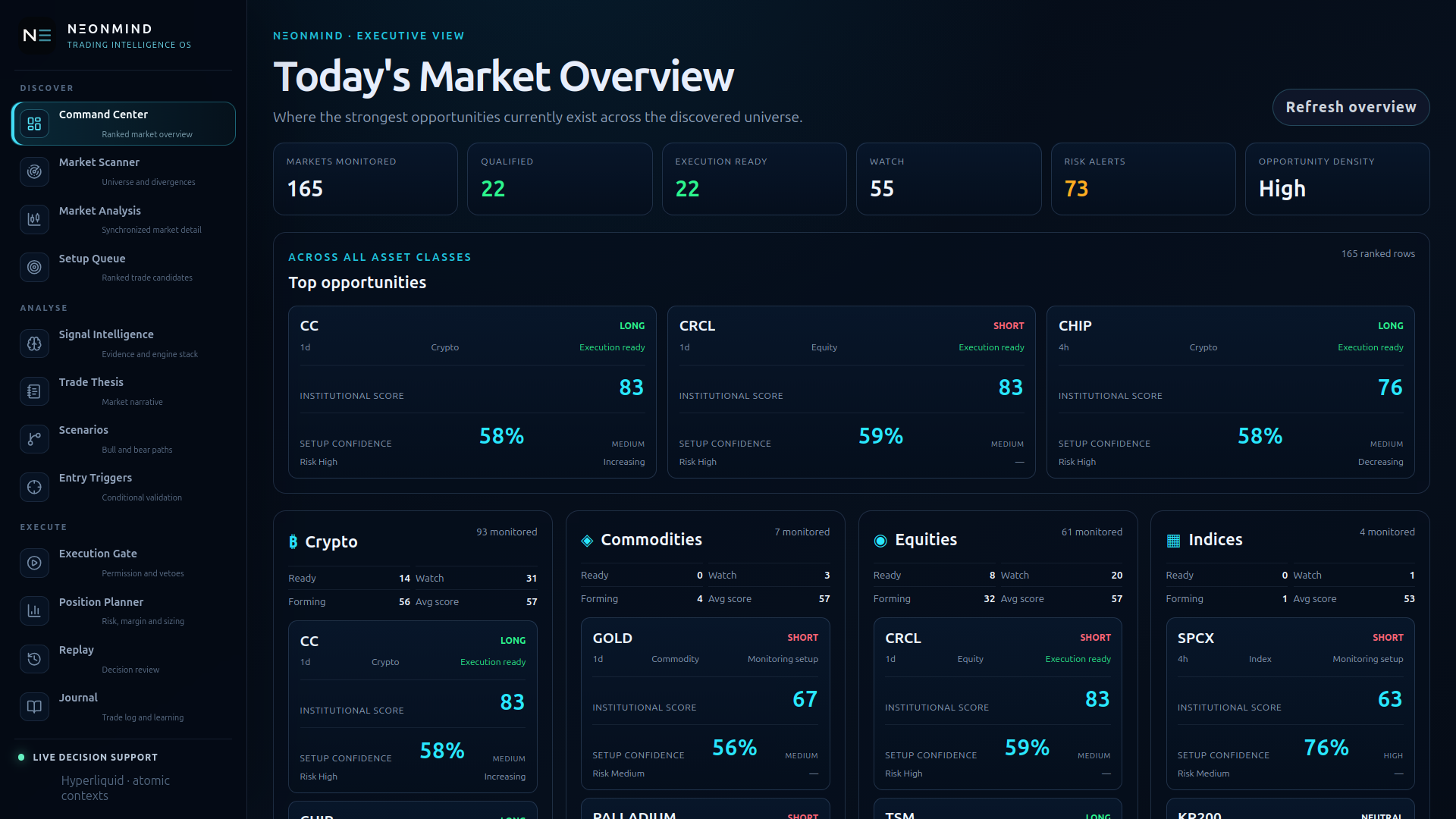Open Entry Triggers crosshair icon
The height and width of the screenshot is (819, 1456).
[34, 487]
